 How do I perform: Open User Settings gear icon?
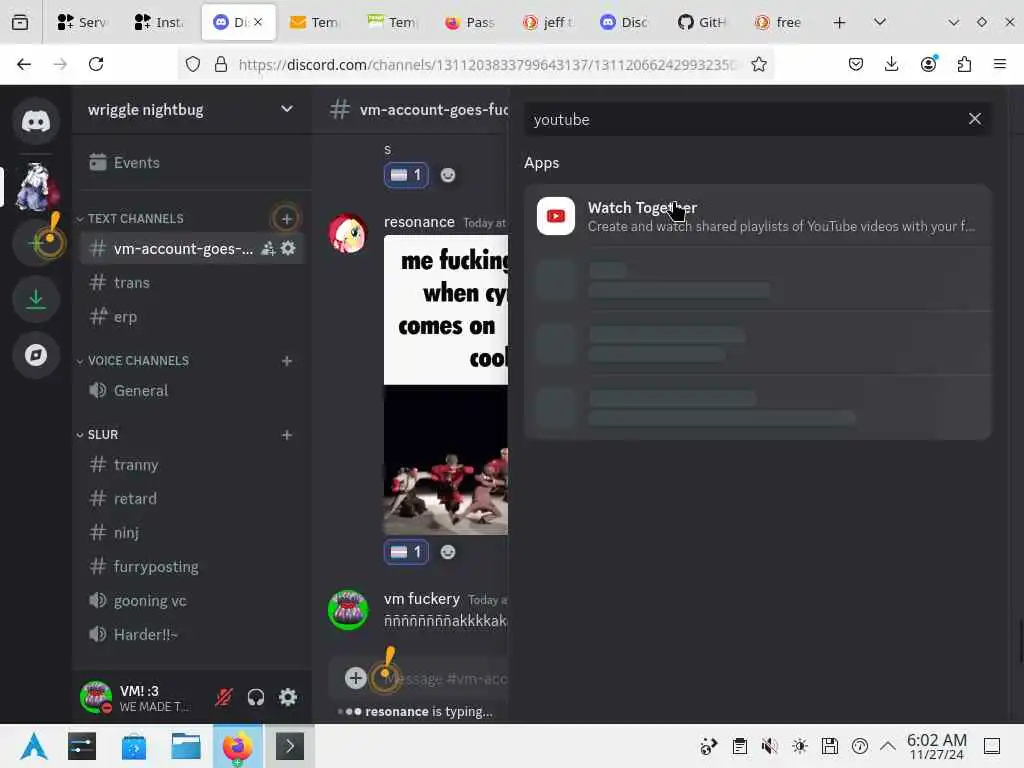click(288, 697)
